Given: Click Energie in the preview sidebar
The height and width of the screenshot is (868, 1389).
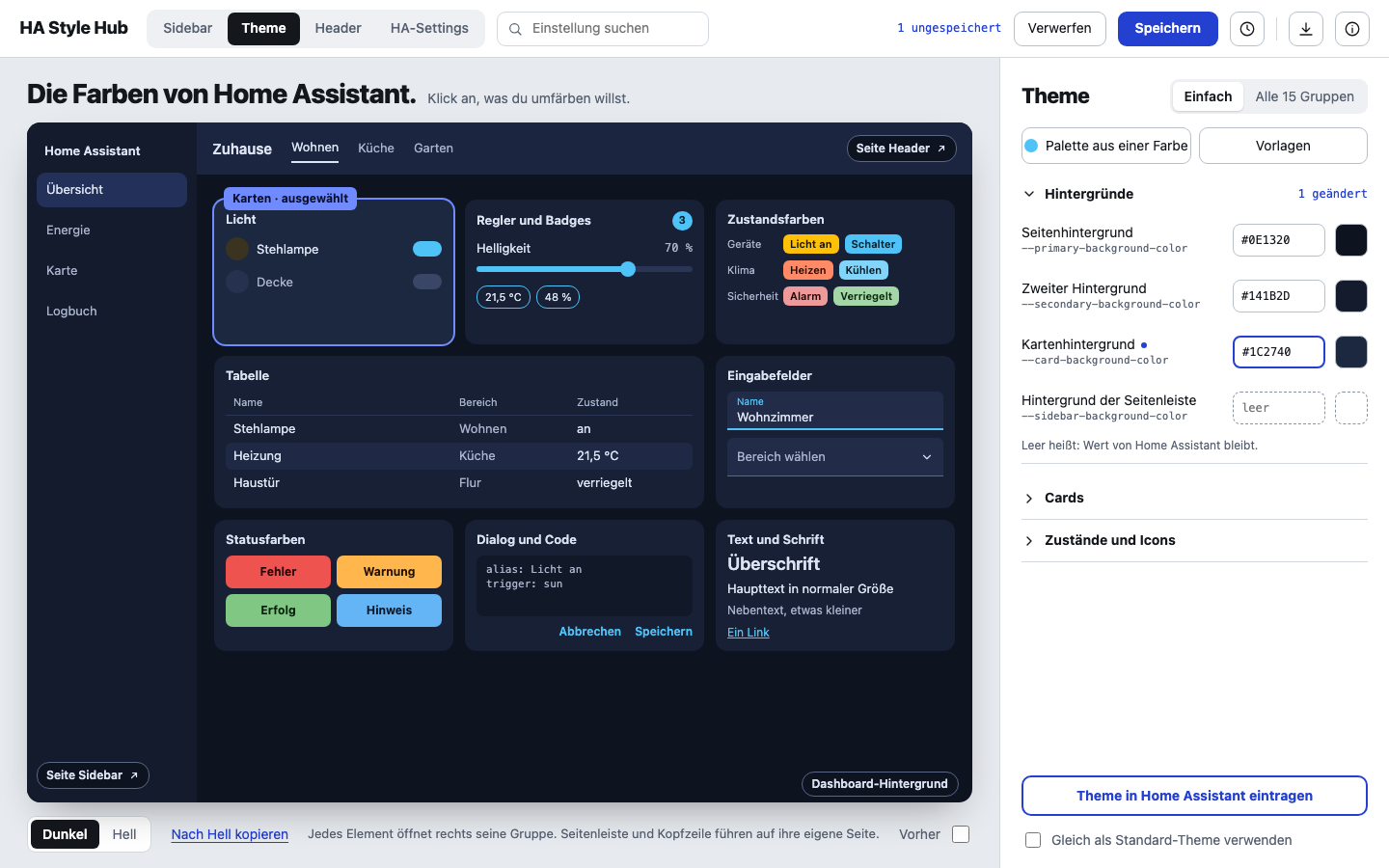Looking at the screenshot, I should tap(112, 231).
